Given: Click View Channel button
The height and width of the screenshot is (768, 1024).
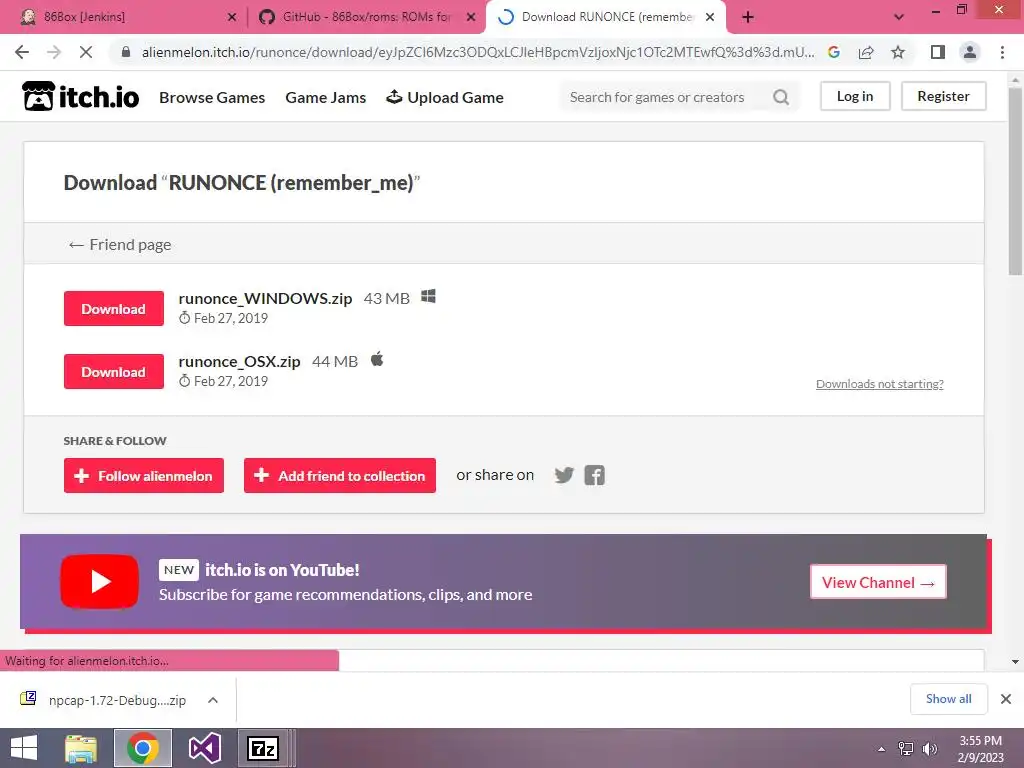Looking at the screenshot, I should (878, 582).
